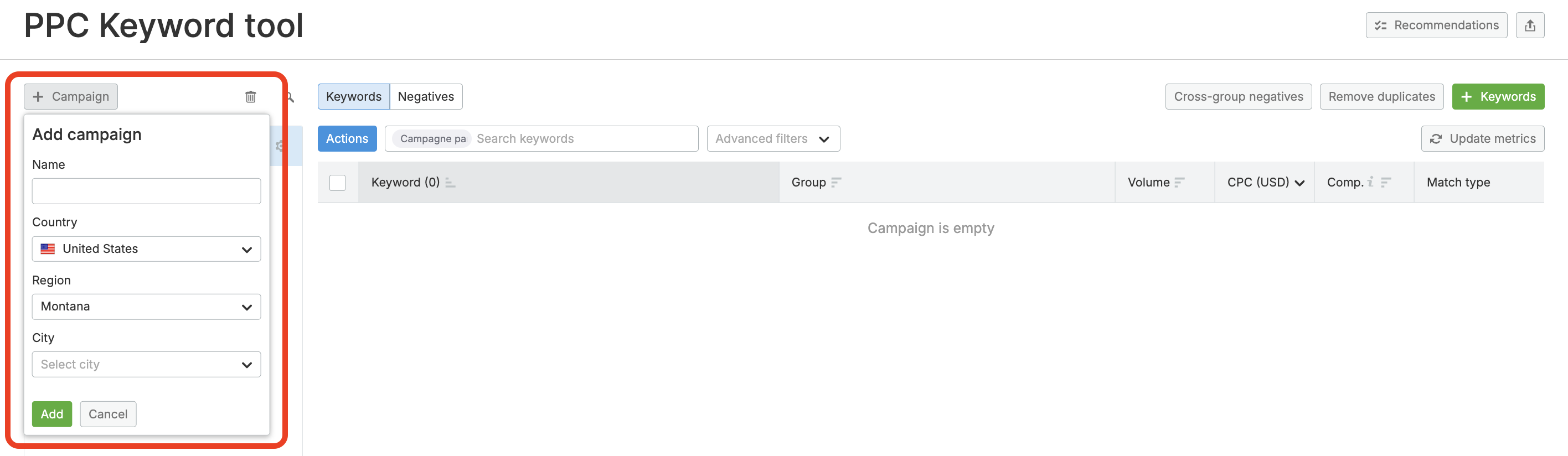Image resolution: width=1568 pixels, height=456 pixels.
Task: Open Recommendations panel
Action: 1437,25
